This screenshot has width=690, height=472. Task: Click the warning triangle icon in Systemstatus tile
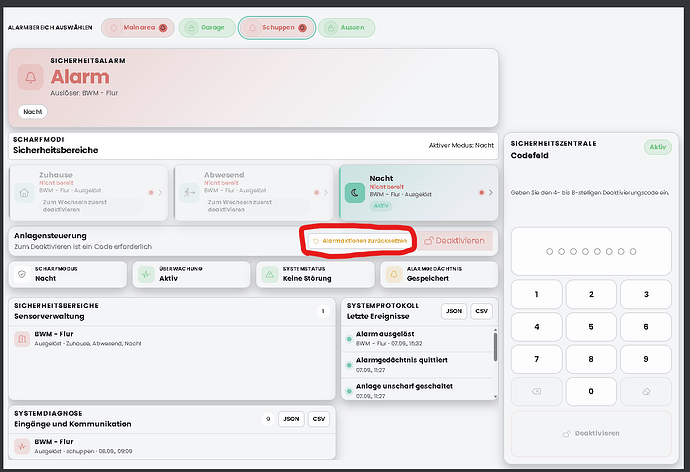click(269, 274)
